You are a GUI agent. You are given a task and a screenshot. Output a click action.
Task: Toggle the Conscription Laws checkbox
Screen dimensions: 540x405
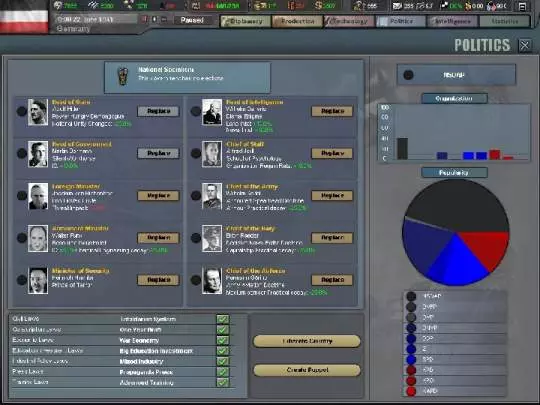click(223, 330)
